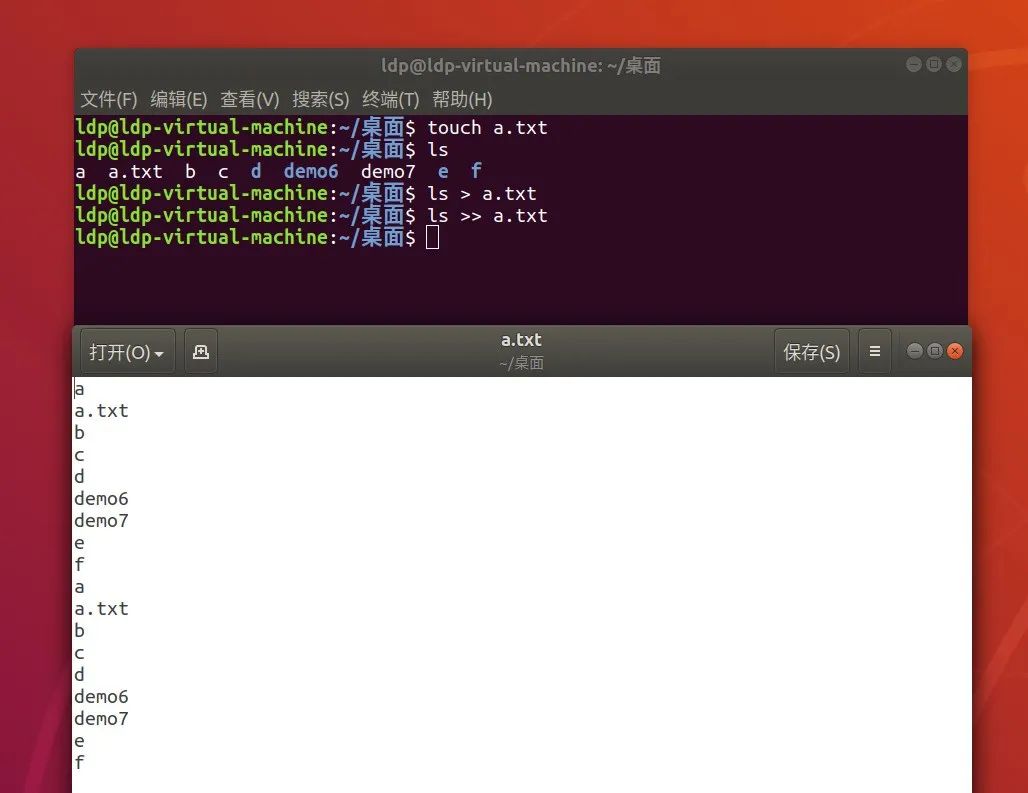Image resolution: width=1028 pixels, height=793 pixels.
Task: Click blue 'demo6' directory in terminal output
Action: (311, 172)
